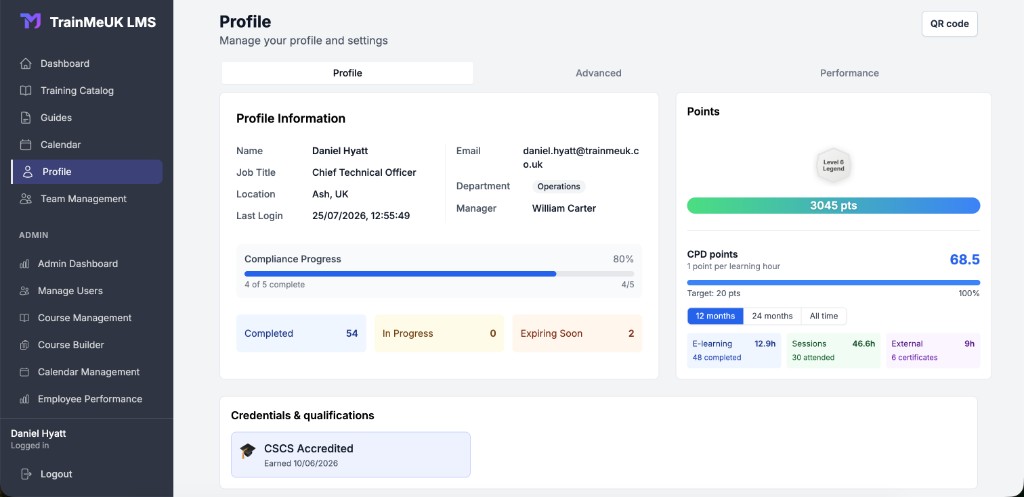Viewport: 1024px width, 497px height.
Task: Open Manage Users admin page
Action: pos(86,291)
